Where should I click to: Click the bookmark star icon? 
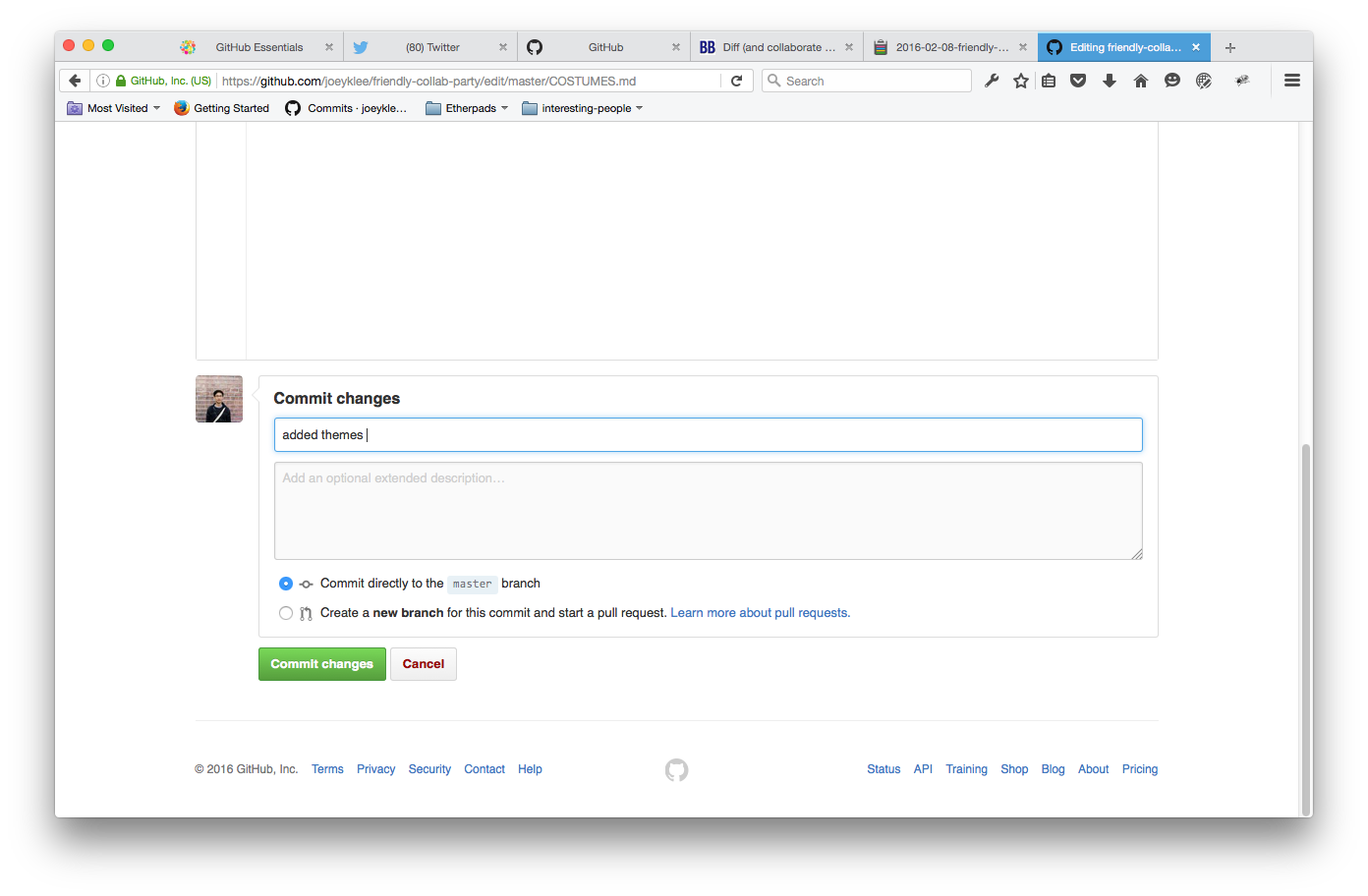click(x=1021, y=81)
